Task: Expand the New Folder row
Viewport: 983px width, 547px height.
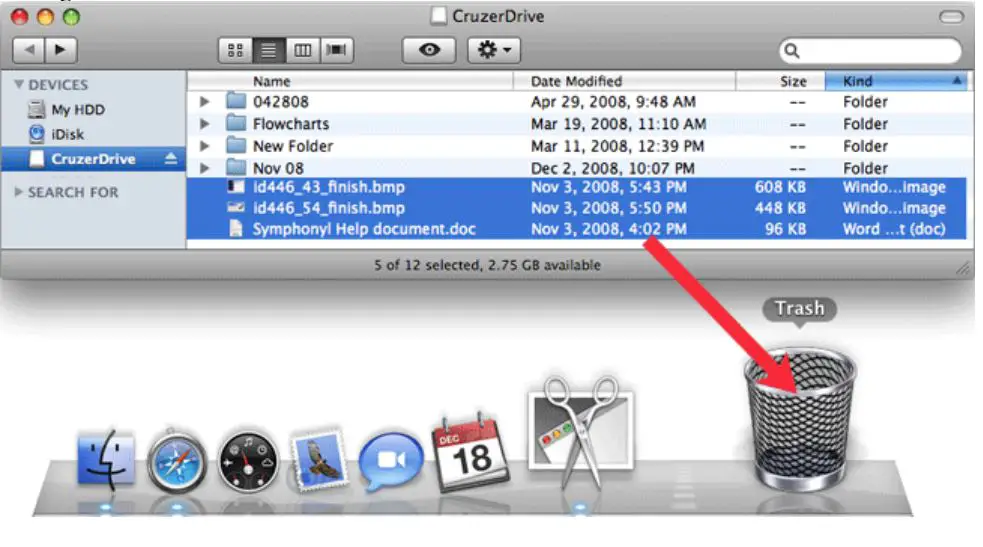Action: pyautogui.click(x=204, y=146)
